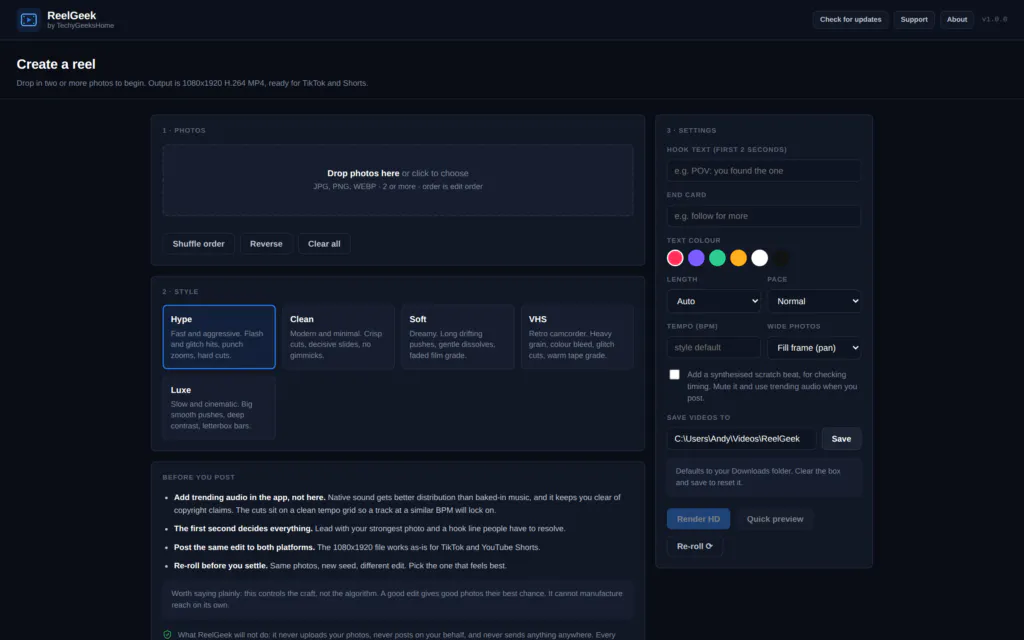Reverse the photo order
The image size is (1024, 640).
pyautogui.click(x=266, y=244)
